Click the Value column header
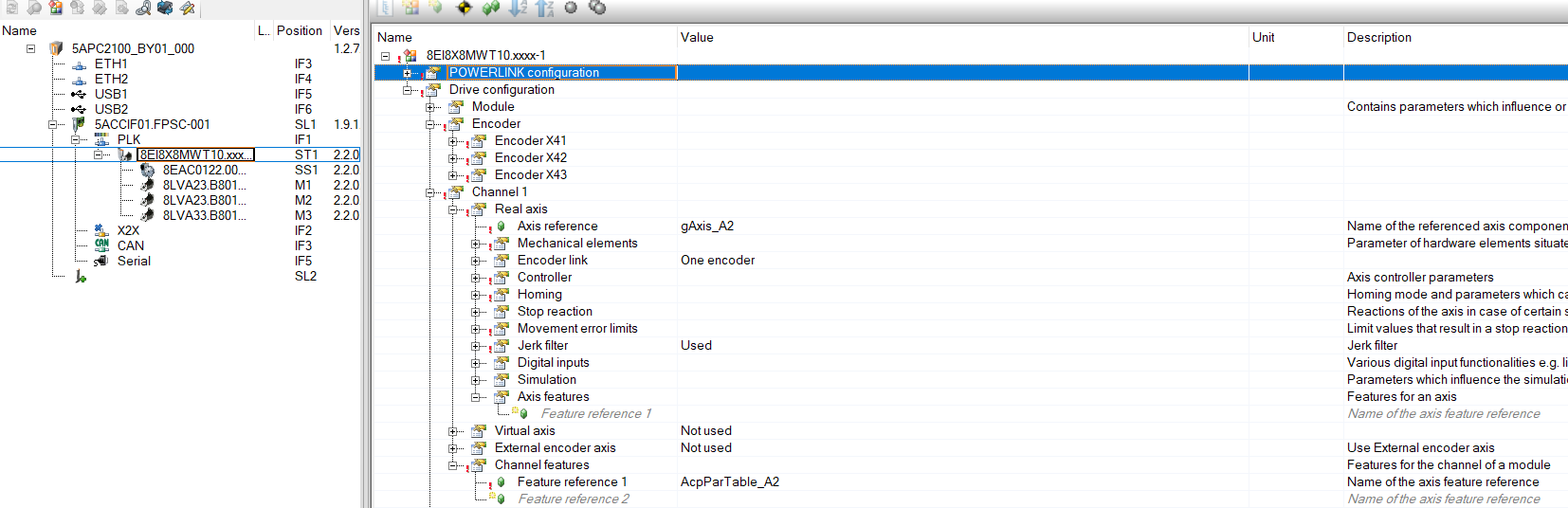Viewport: 1568px width, 508px height. point(697,38)
